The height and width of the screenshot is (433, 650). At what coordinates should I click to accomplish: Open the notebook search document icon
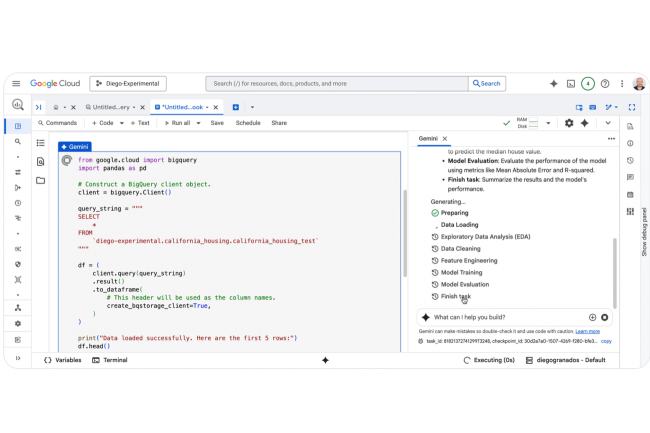pyautogui.click(x=40, y=162)
